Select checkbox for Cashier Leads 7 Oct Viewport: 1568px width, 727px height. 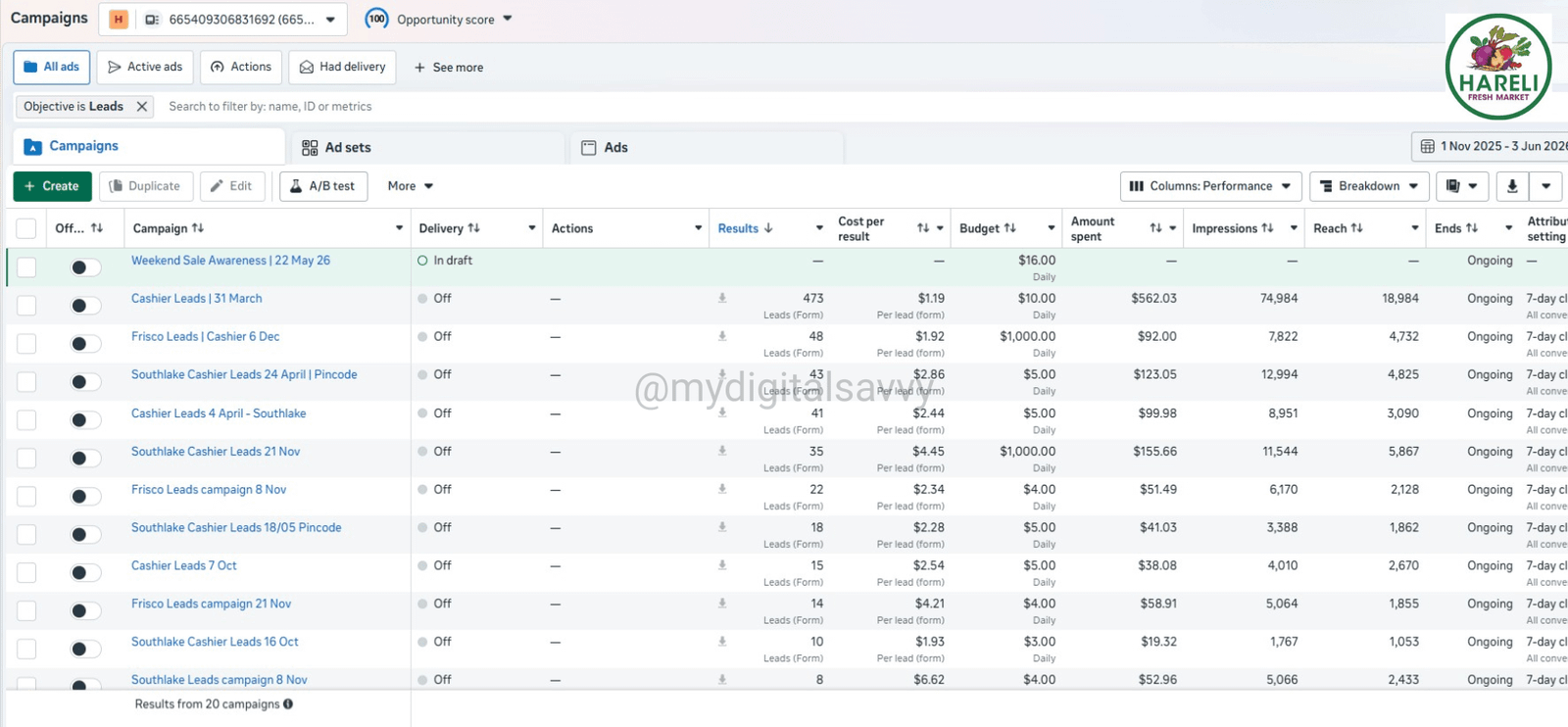[x=26, y=572]
